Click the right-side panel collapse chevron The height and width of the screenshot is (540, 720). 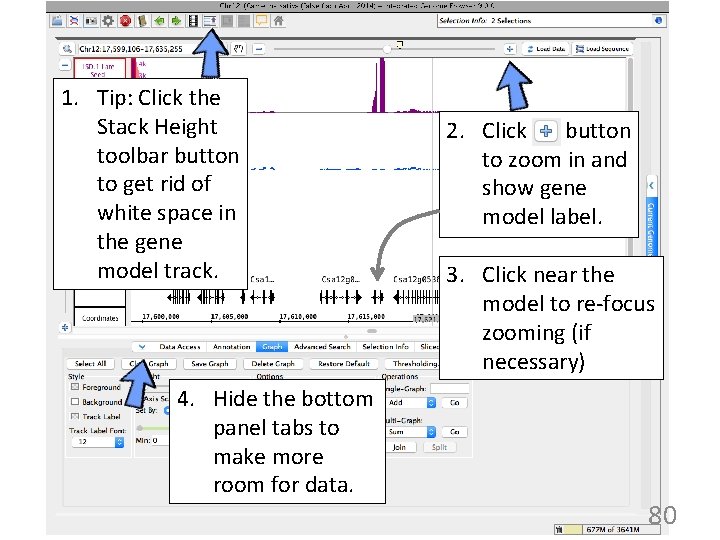[x=651, y=185]
